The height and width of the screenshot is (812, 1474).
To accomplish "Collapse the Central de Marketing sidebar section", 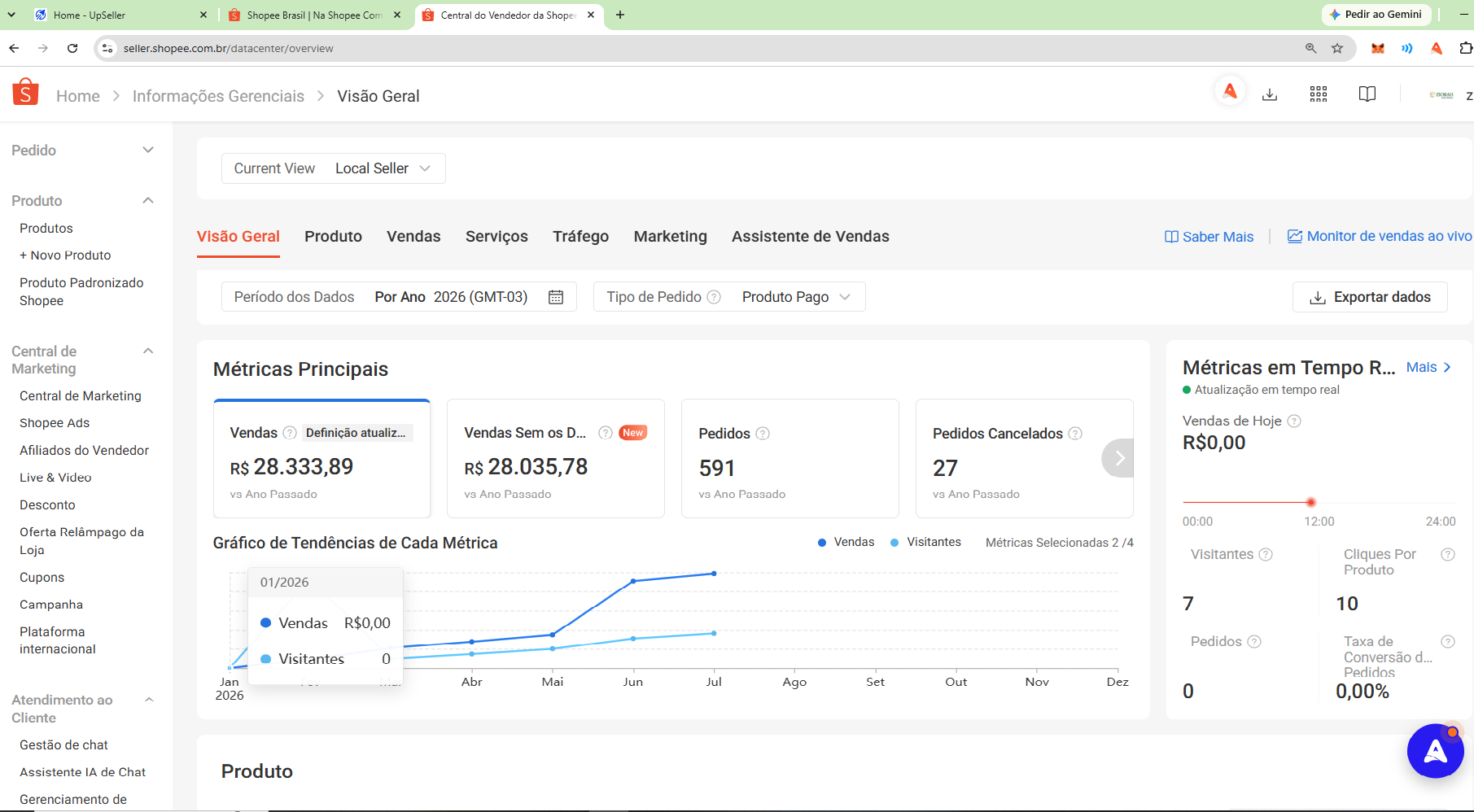I will click(x=148, y=351).
